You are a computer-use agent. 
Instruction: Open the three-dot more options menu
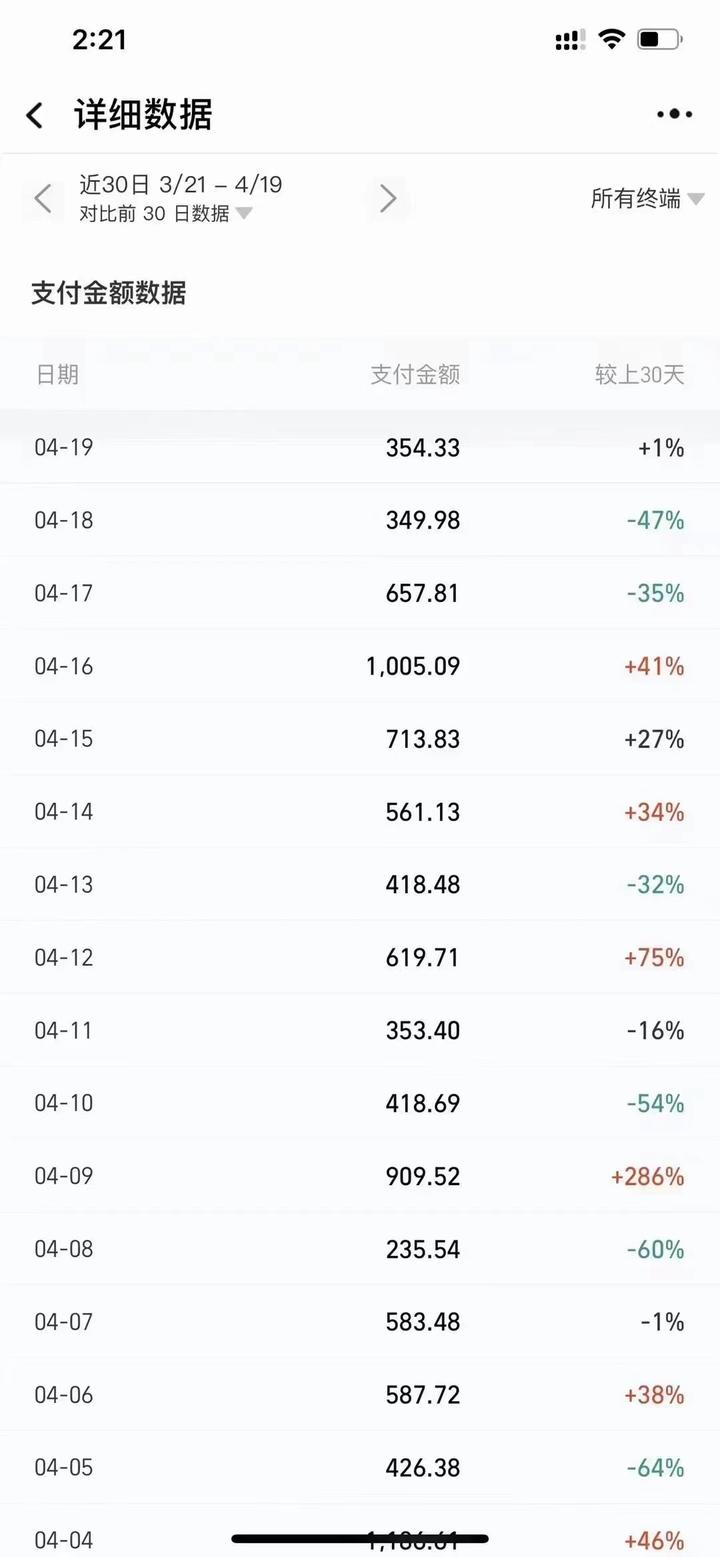pyautogui.click(x=674, y=115)
